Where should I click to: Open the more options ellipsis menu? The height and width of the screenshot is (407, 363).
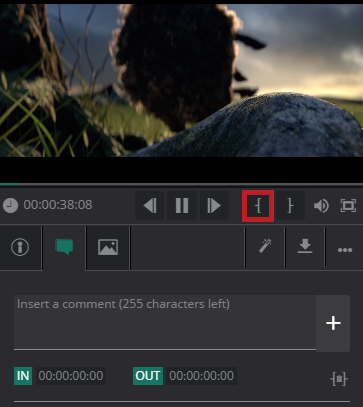[x=345, y=249]
